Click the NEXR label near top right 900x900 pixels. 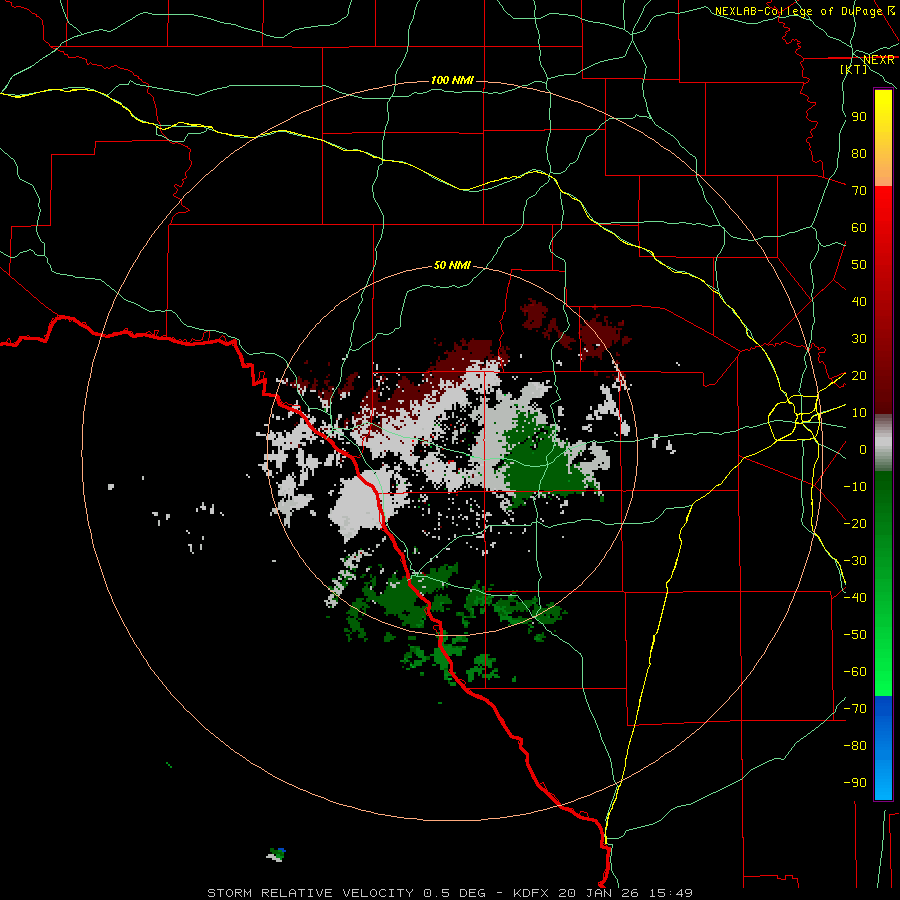(x=879, y=60)
